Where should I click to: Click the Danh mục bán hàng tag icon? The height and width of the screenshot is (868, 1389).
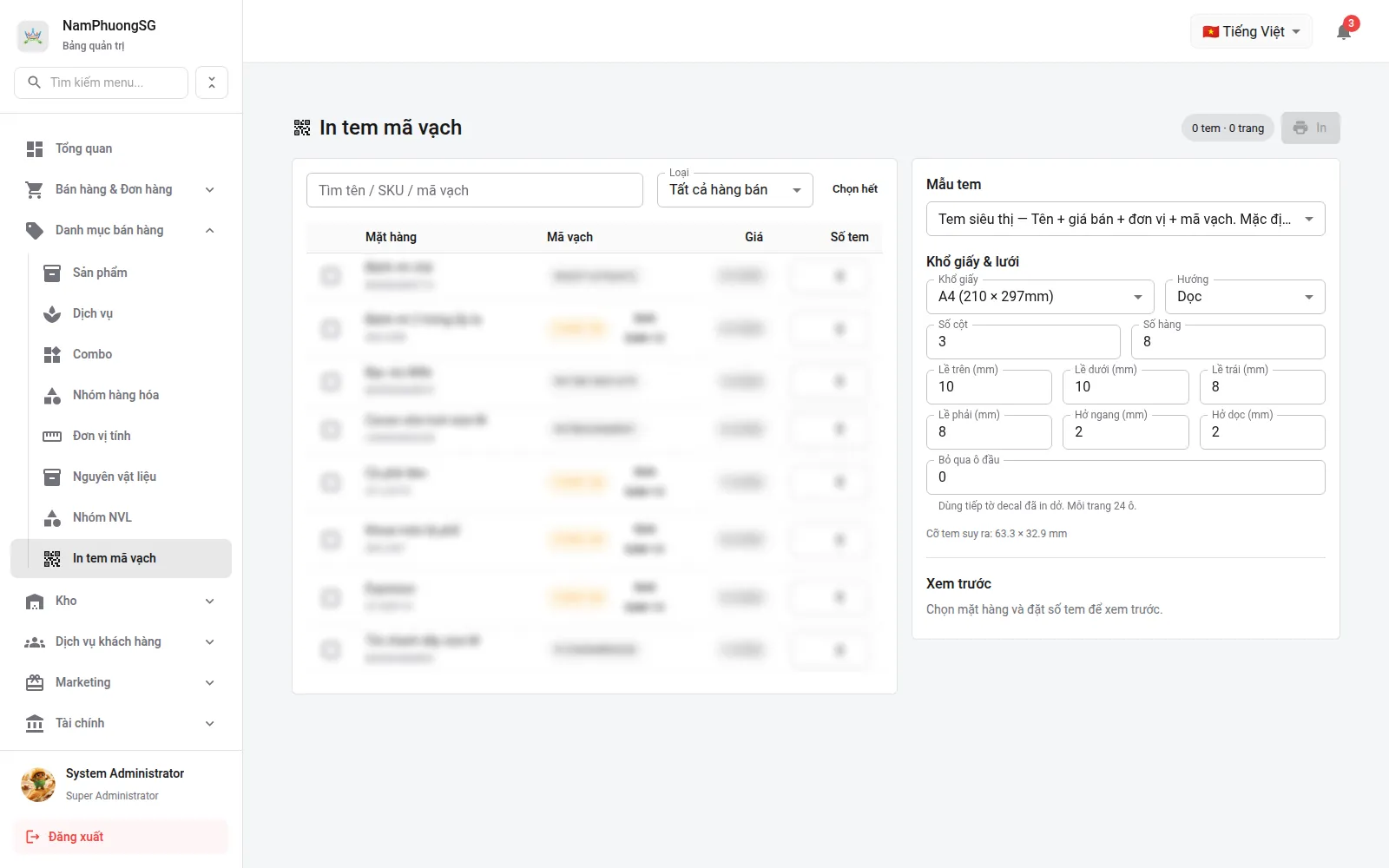click(x=35, y=231)
